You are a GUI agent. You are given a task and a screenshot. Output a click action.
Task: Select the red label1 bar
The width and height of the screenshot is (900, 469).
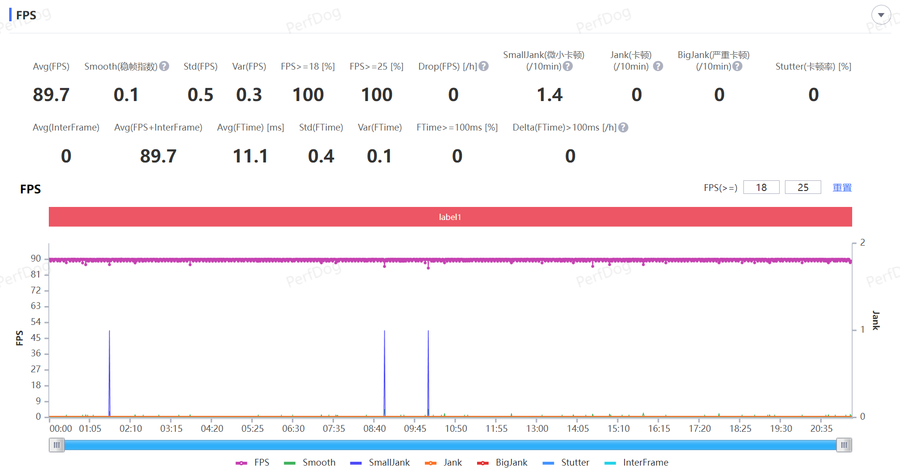coord(450,217)
